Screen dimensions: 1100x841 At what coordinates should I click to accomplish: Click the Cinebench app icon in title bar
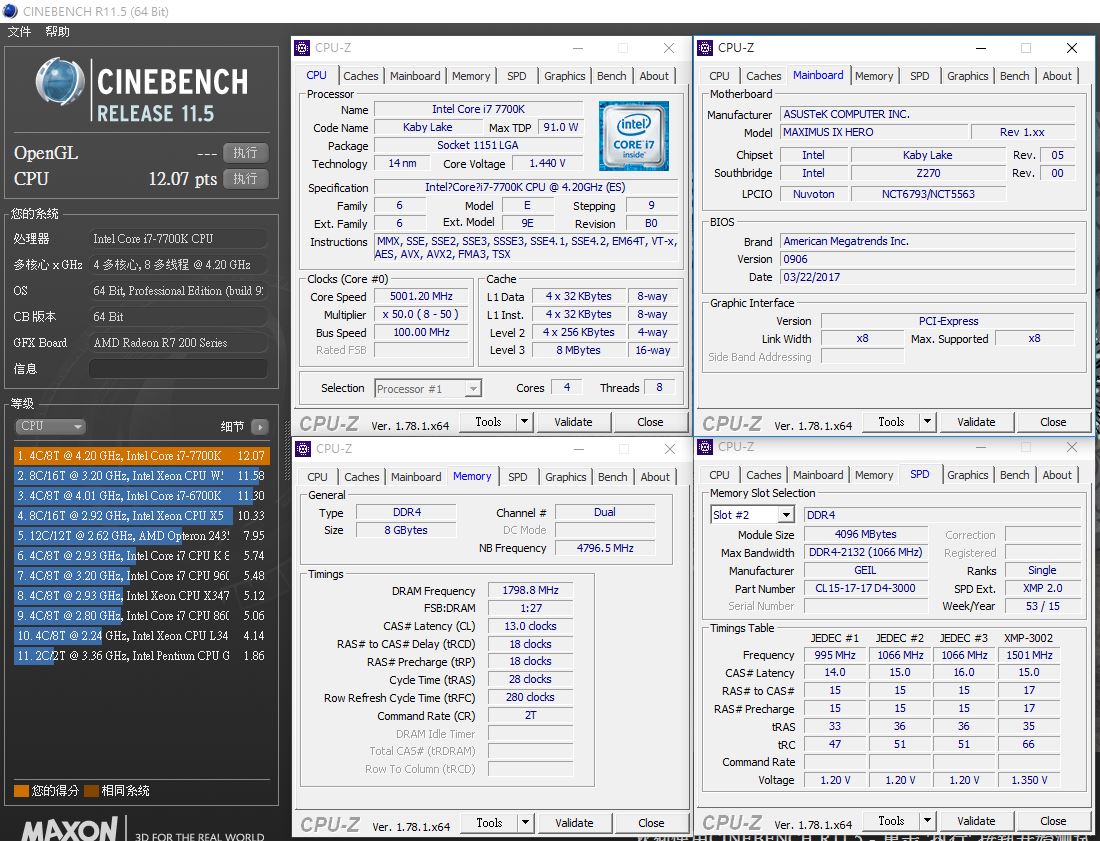[10, 11]
